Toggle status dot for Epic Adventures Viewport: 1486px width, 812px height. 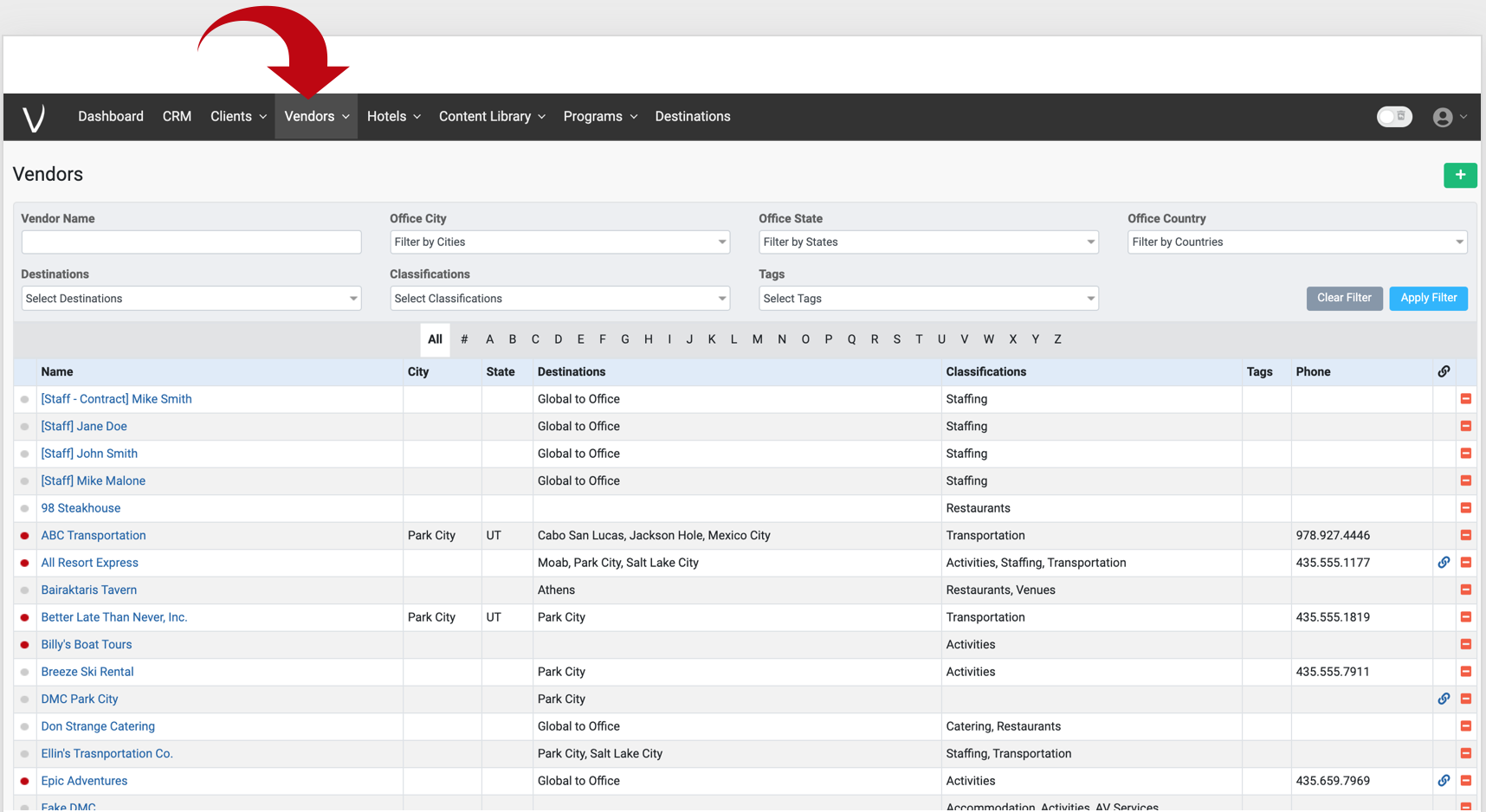(x=25, y=781)
